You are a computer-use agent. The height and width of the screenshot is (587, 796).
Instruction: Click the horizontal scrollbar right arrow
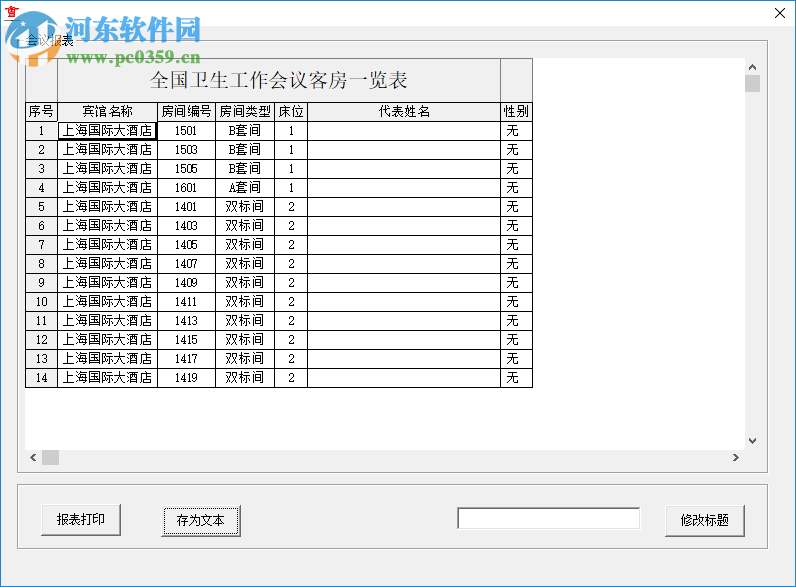[736, 458]
